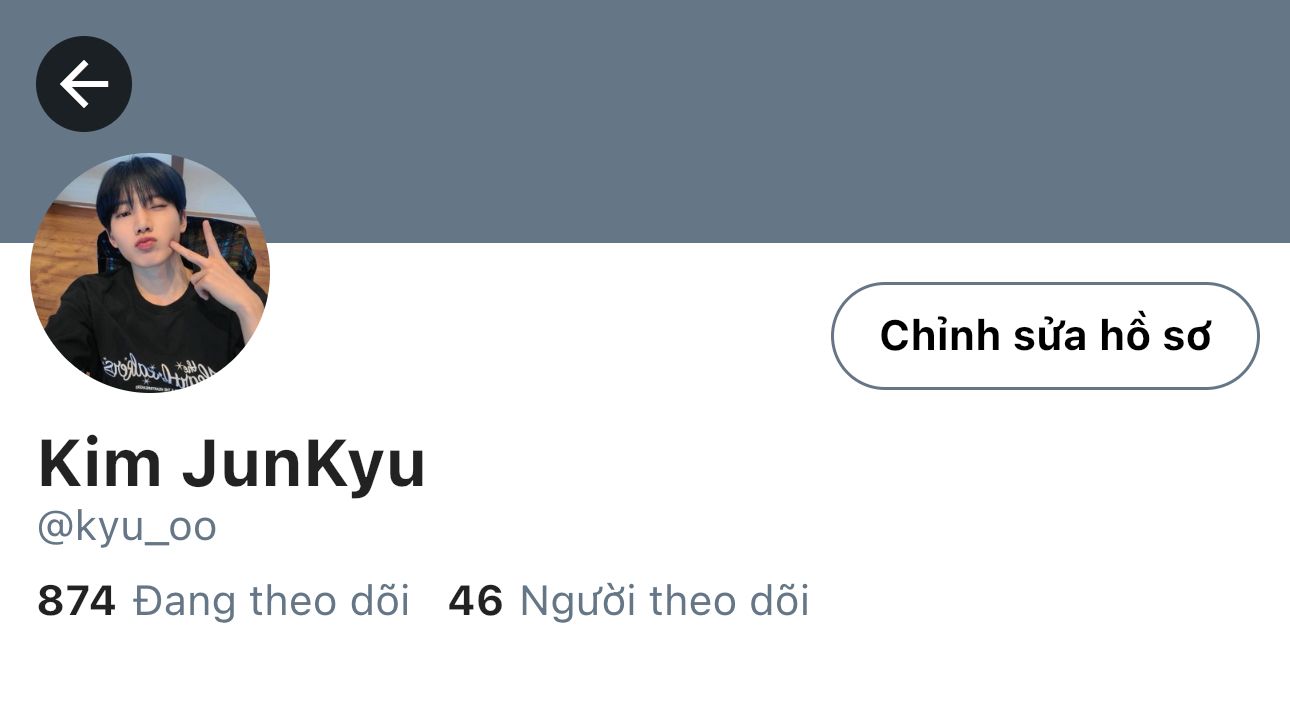Viewport: 1290px width, 713px height.
Task: Open the Kim JunKyu profile picture
Action: click(150, 273)
